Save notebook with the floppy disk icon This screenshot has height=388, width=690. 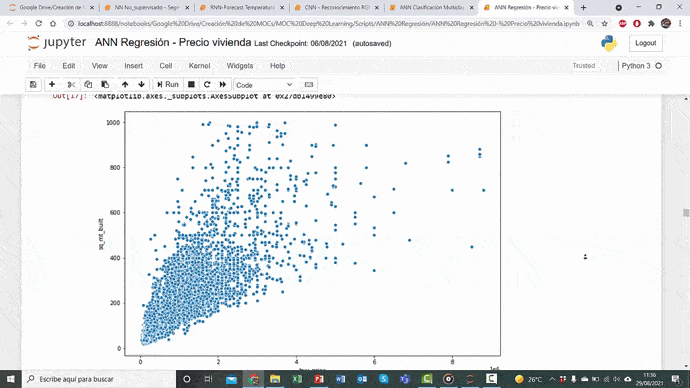(x=33, y=84)
